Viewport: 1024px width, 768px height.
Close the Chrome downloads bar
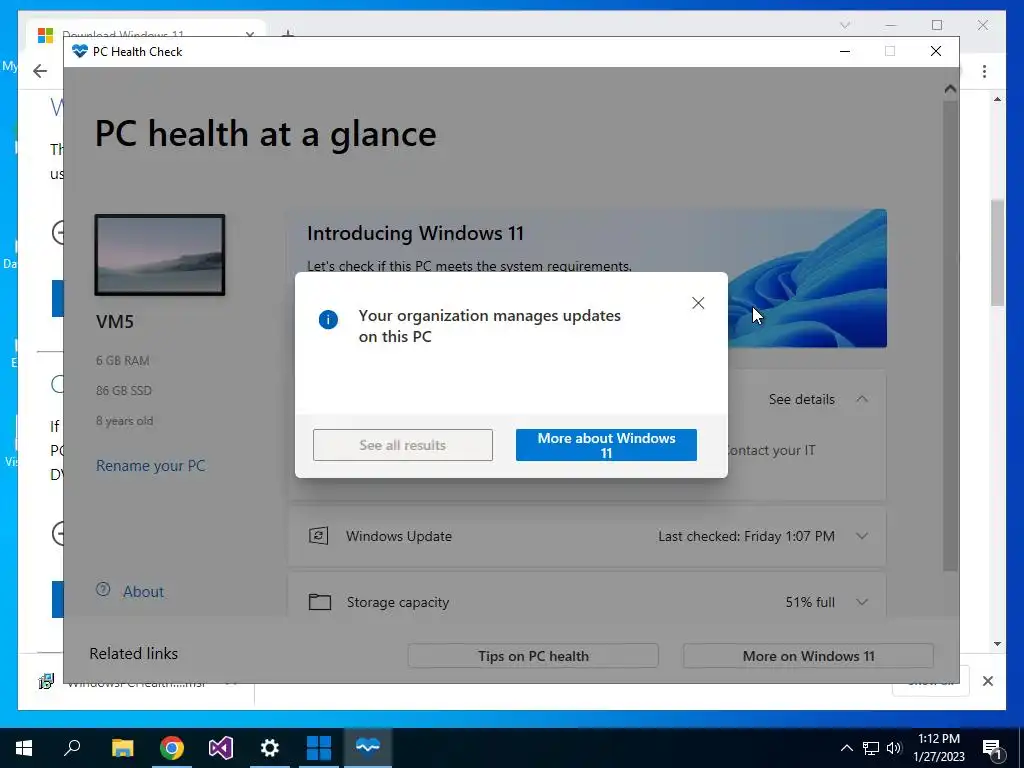pos(988,681)
